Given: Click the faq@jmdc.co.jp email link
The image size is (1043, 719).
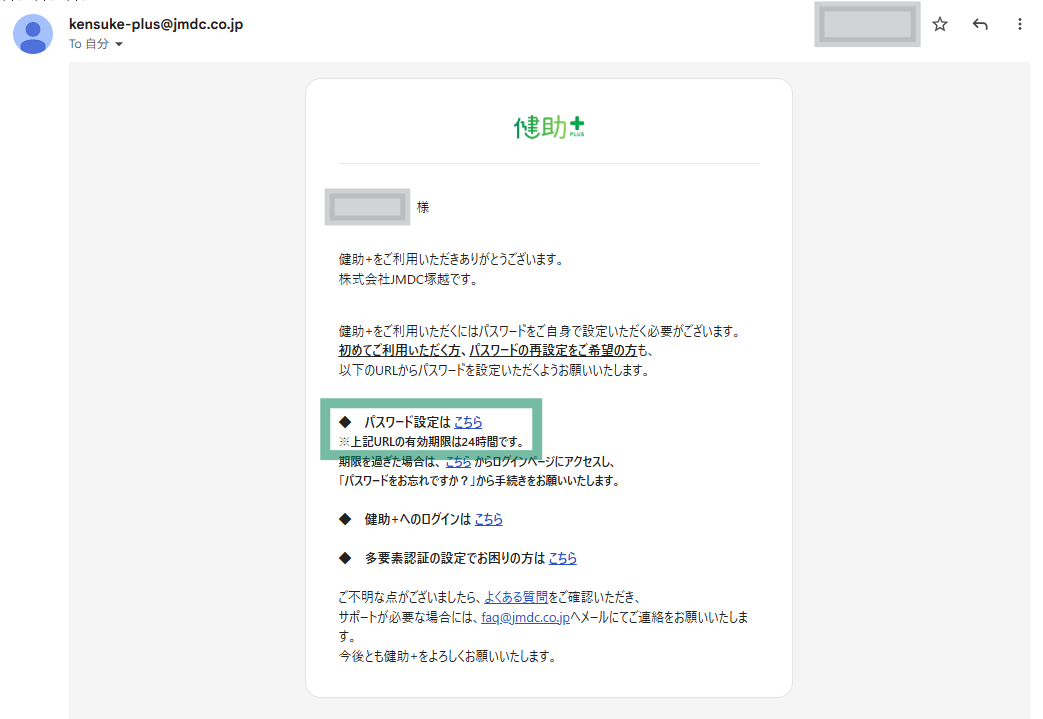Looking at the screenshot, I should [525, 617].
